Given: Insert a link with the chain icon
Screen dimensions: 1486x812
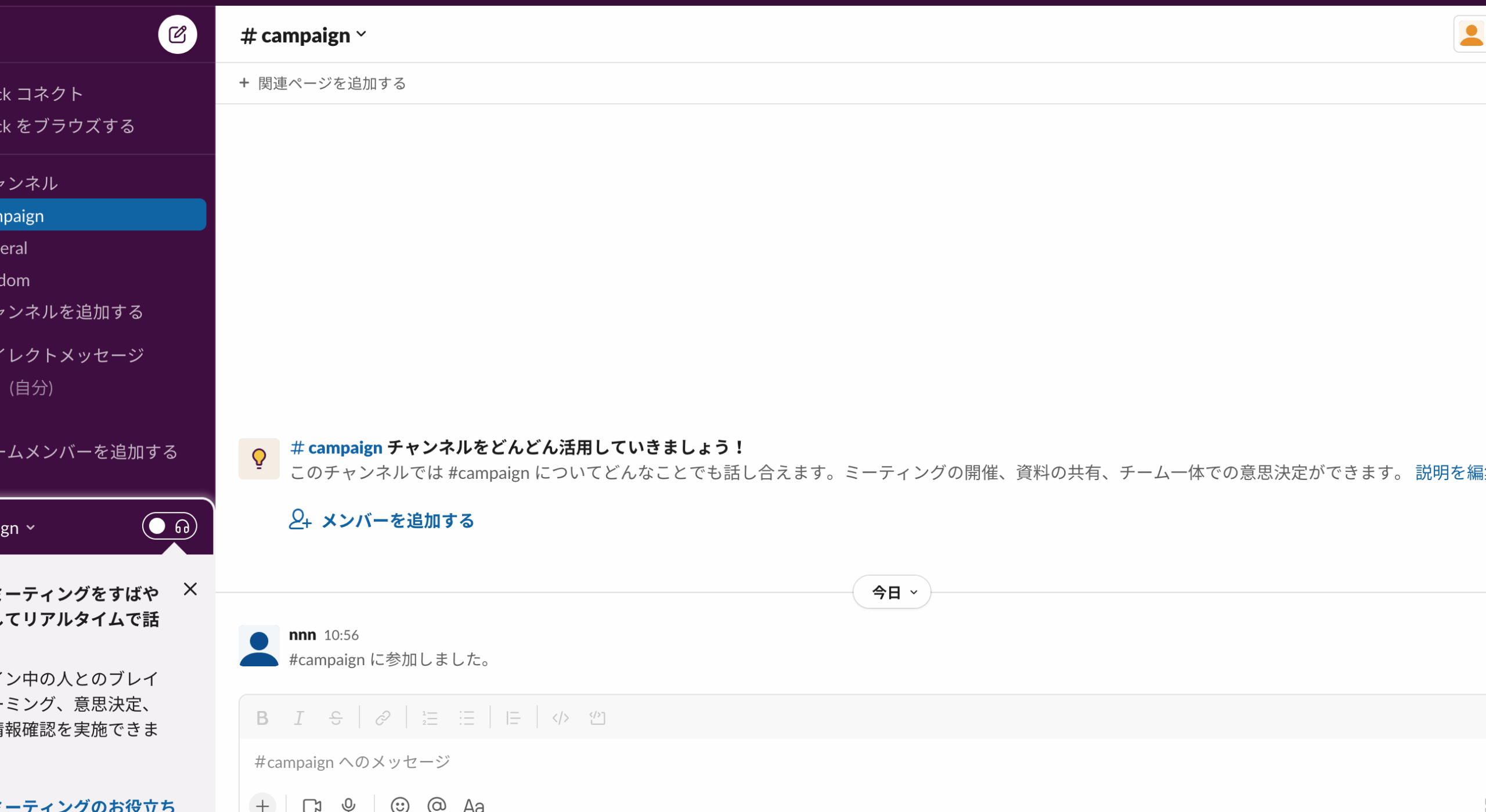Looking at the screenshot, I should click(x=383, y=718).
